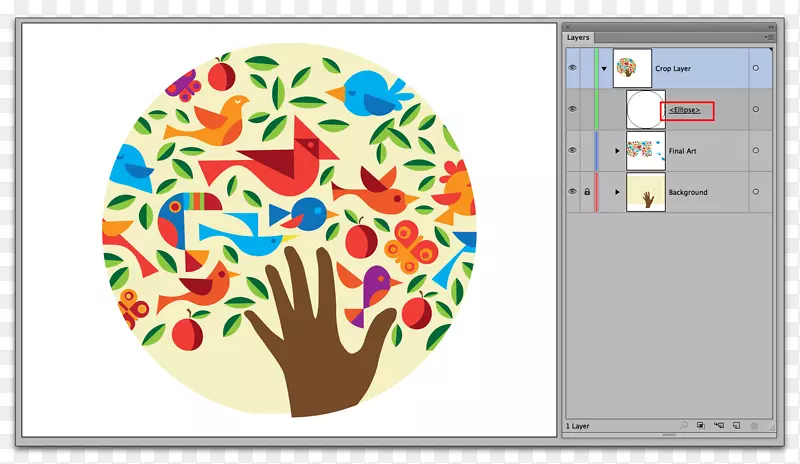
Task: Click target circle for Final Art layer
Action: click(x=756, y=151)
